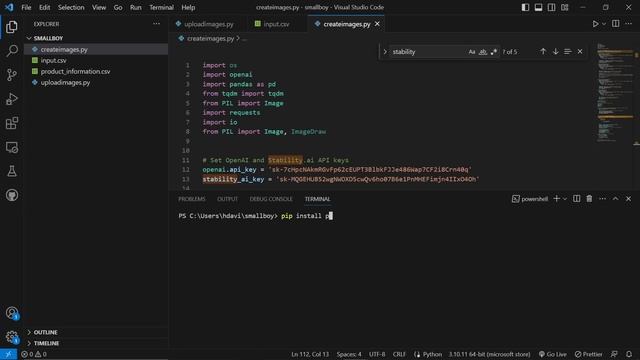Open Run and Debug view
Screen dimensions: 640x360
(12, 99)
